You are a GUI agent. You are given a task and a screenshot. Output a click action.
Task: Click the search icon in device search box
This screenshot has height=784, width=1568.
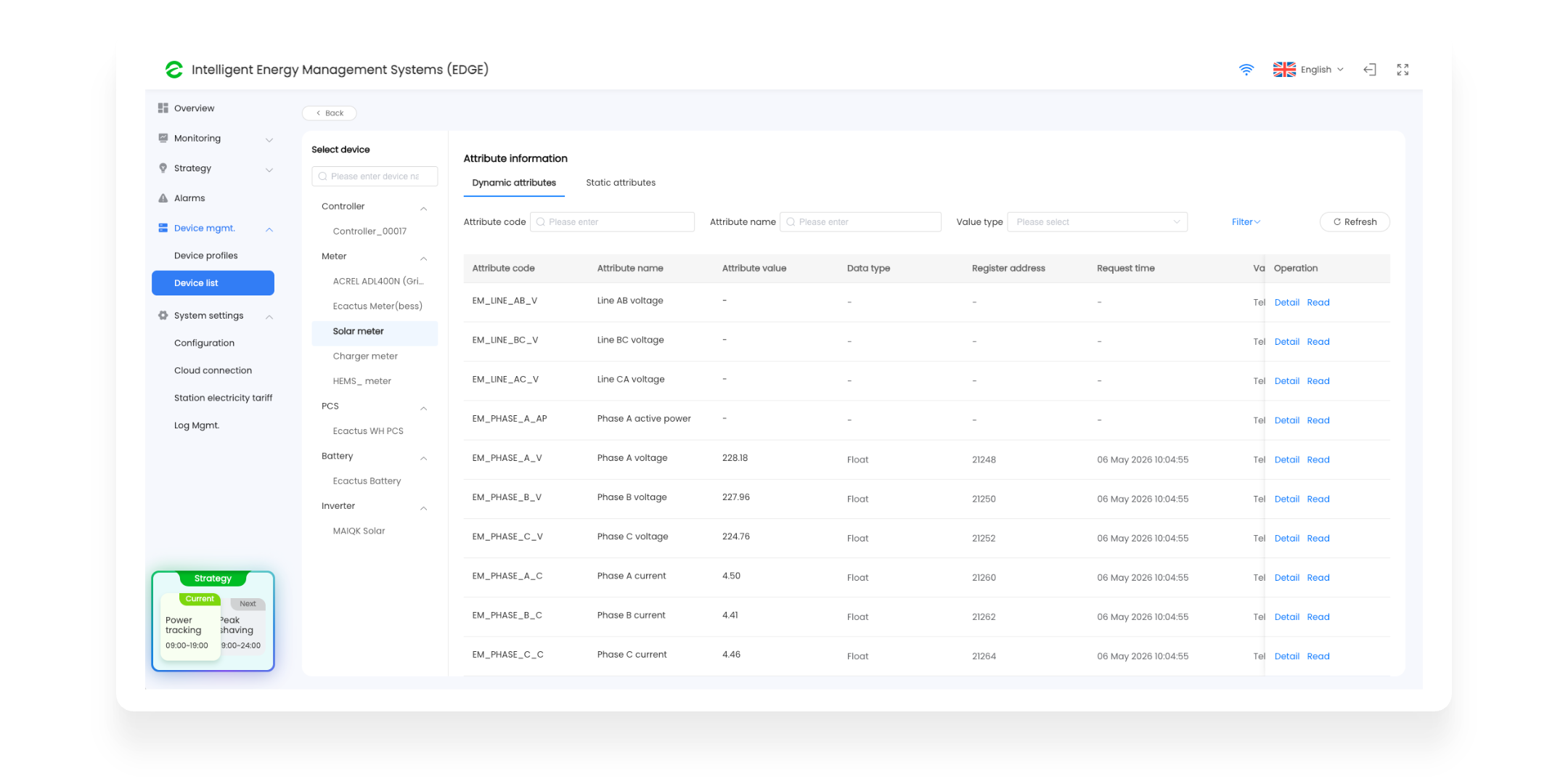click(323, 176)
